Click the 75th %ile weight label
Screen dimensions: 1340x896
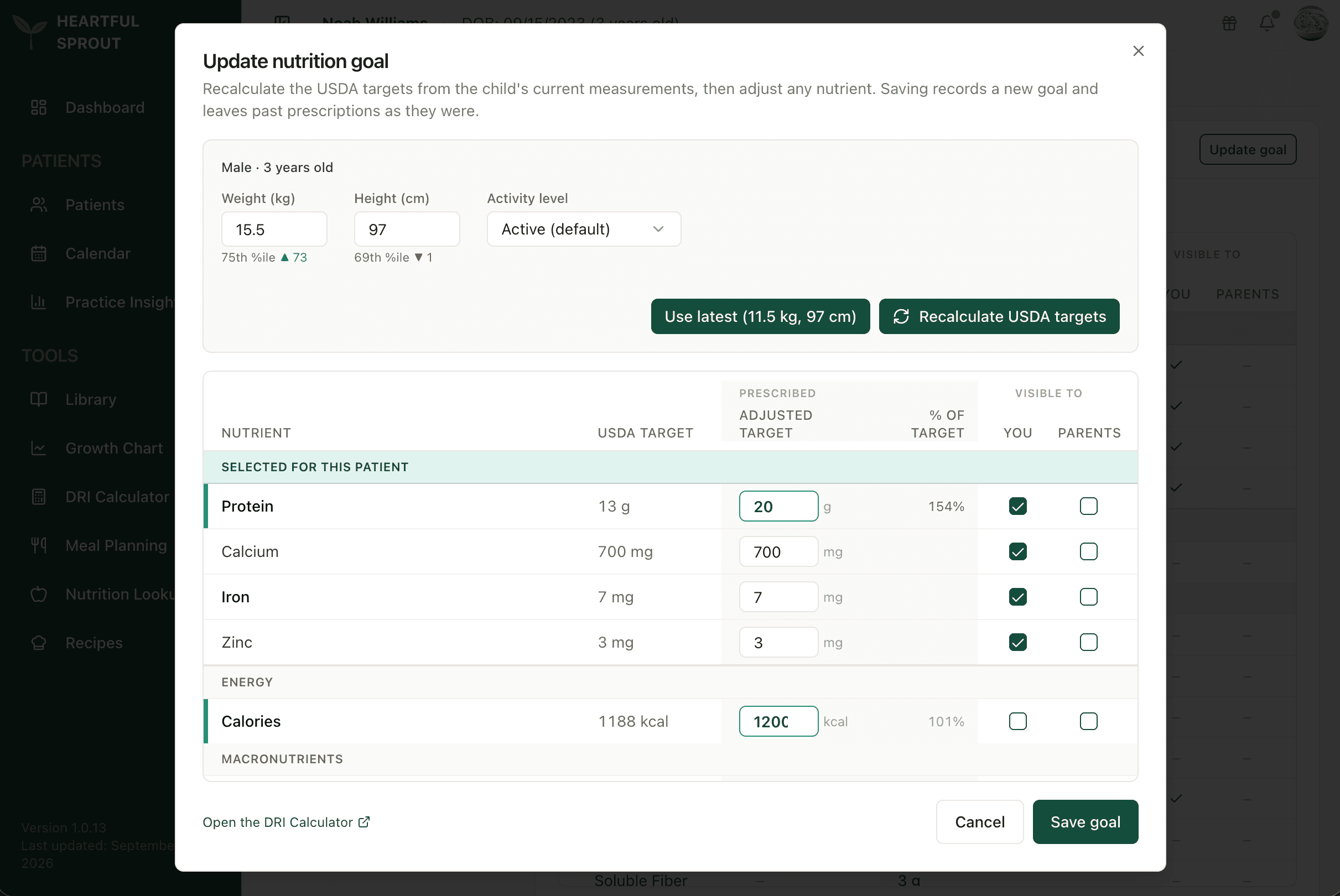pyautogui.click(x=248, y=257)
